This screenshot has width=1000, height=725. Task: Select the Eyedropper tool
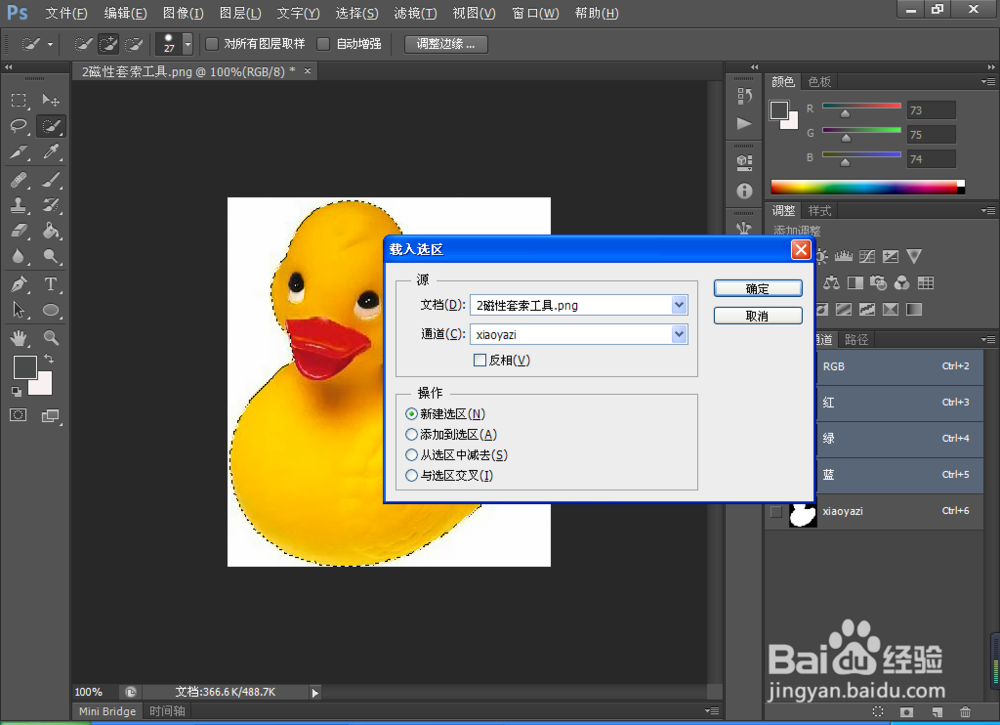point(50,152)
